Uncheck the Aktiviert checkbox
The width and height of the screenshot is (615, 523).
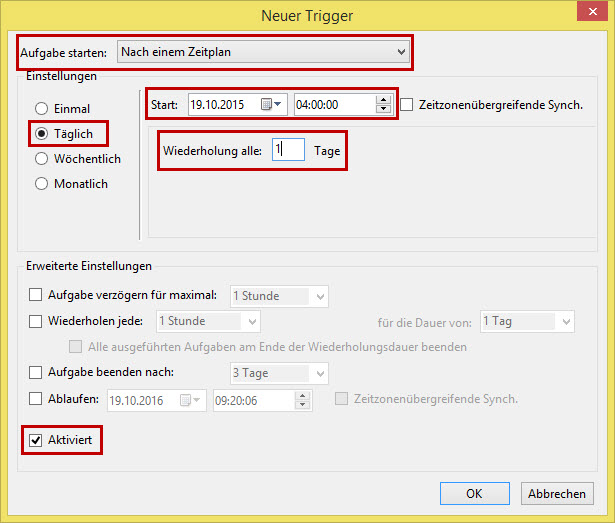point(36,441)
